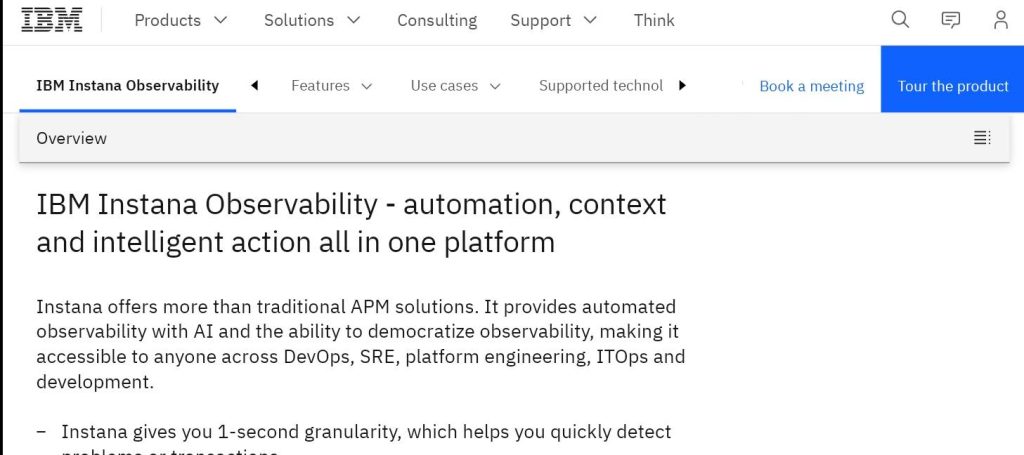Open the chat message icon
Viewport: 1024px width, 455px height.
pos(950,20)
